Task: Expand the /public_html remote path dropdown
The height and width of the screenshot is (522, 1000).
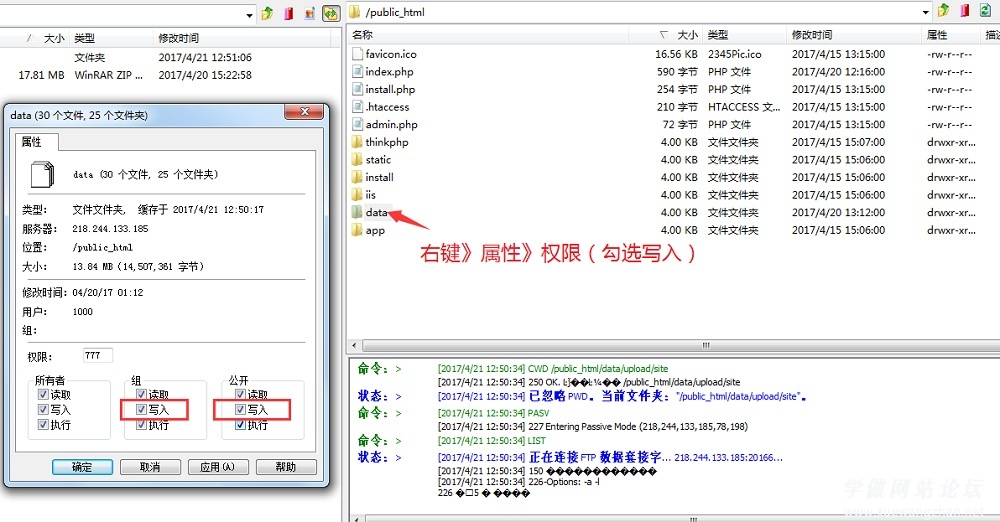Action: point(925,12)
